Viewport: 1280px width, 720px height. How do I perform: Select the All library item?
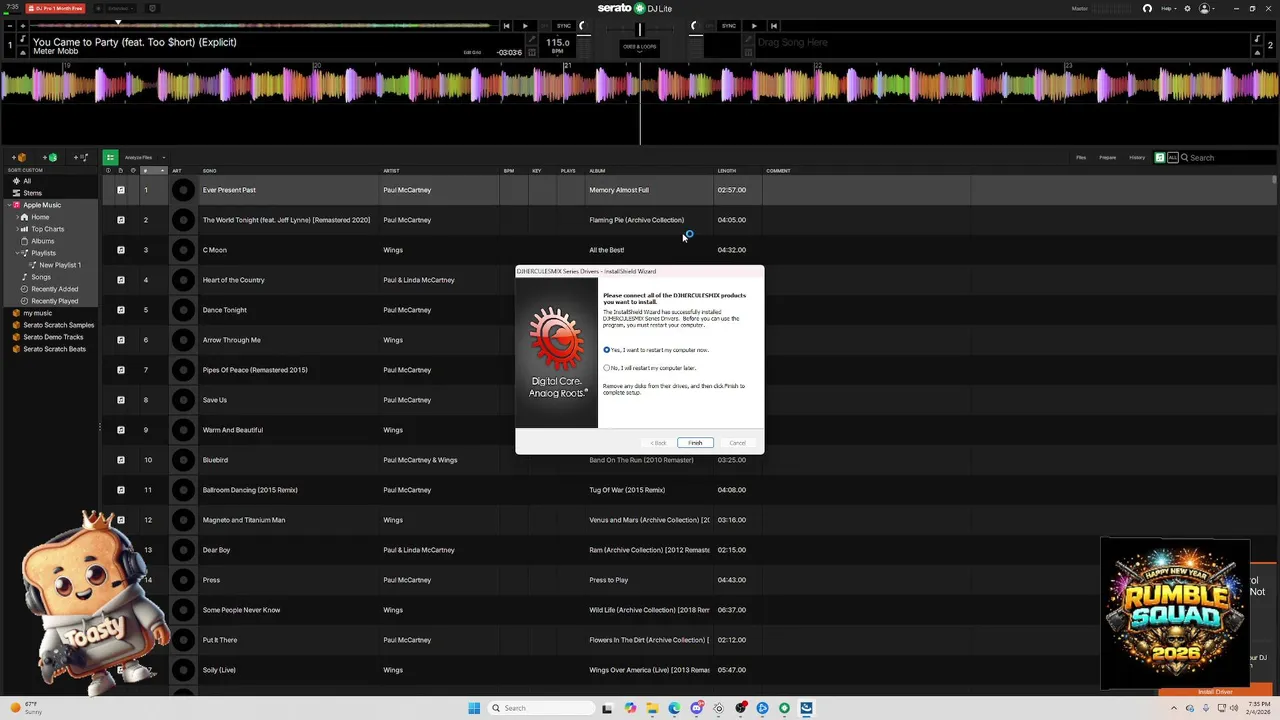coord(27,181)
